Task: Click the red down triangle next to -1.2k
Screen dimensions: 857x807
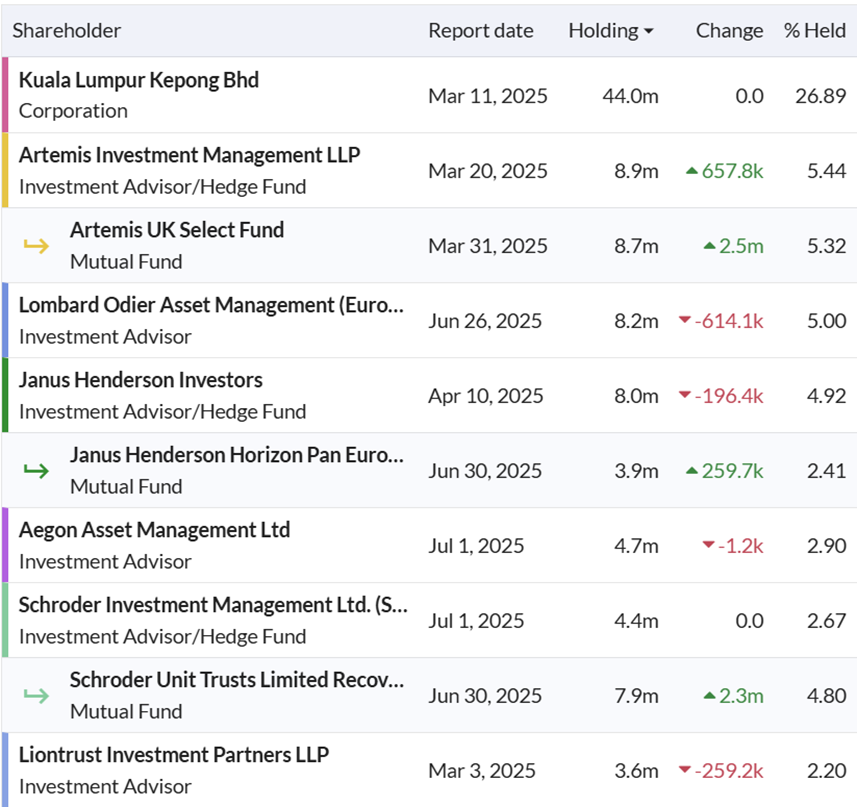Action: coord(708,544)
